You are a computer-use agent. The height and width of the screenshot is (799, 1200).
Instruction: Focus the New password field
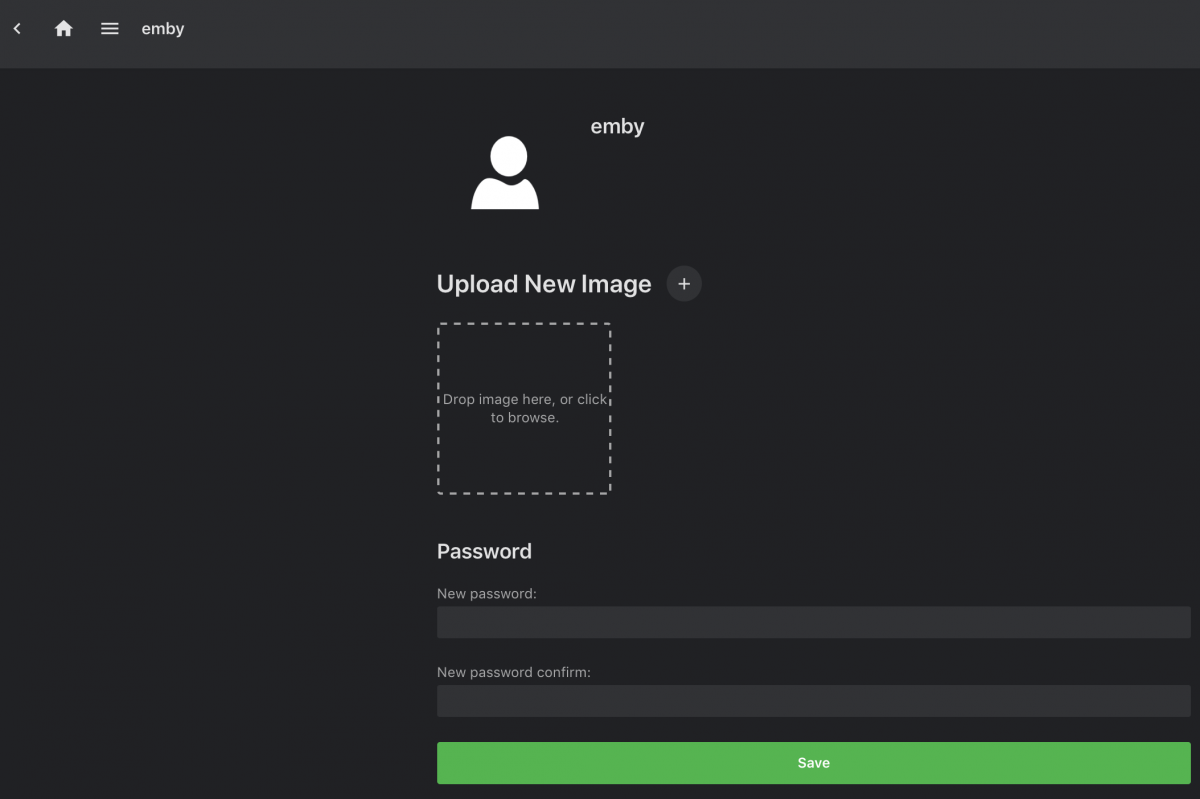point(813,622)
